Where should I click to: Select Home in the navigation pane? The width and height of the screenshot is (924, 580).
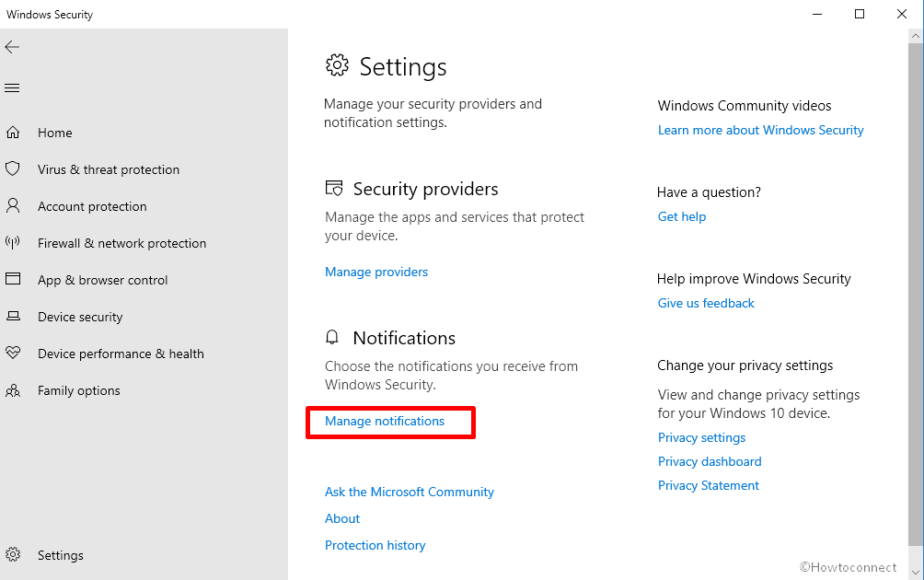(55, 132)
